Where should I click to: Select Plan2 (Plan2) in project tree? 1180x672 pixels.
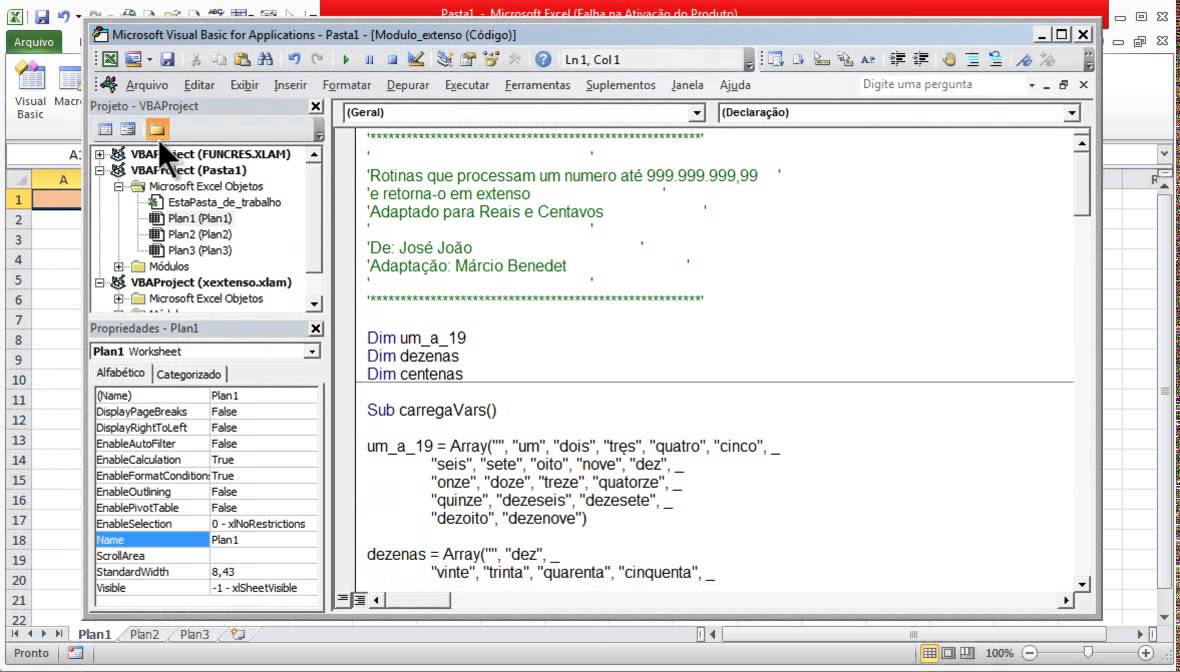[x=199, y=235]
